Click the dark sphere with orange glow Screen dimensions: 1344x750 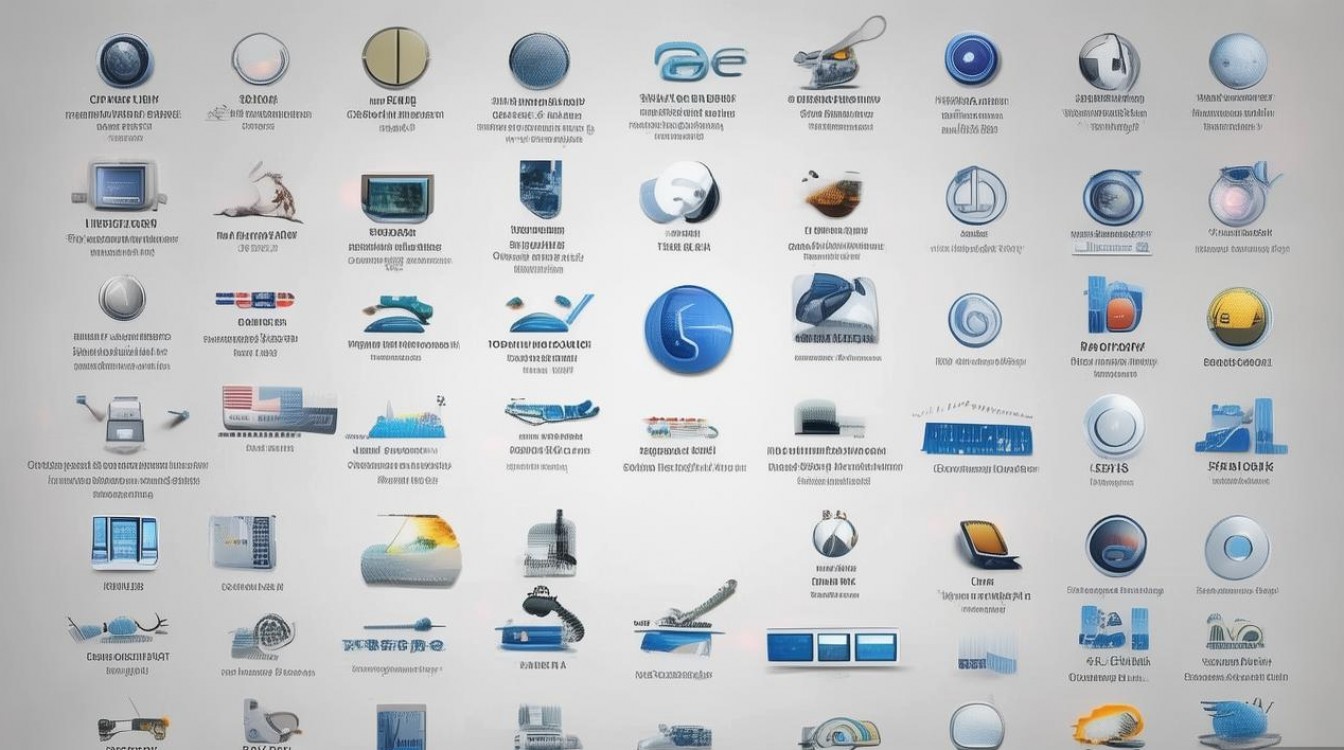[x=1115, y=546]
